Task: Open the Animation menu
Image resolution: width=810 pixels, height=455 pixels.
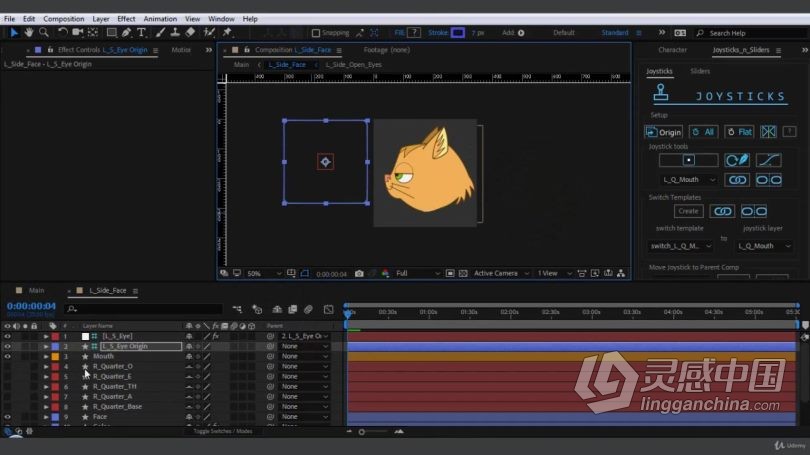Action: (160, 19)
